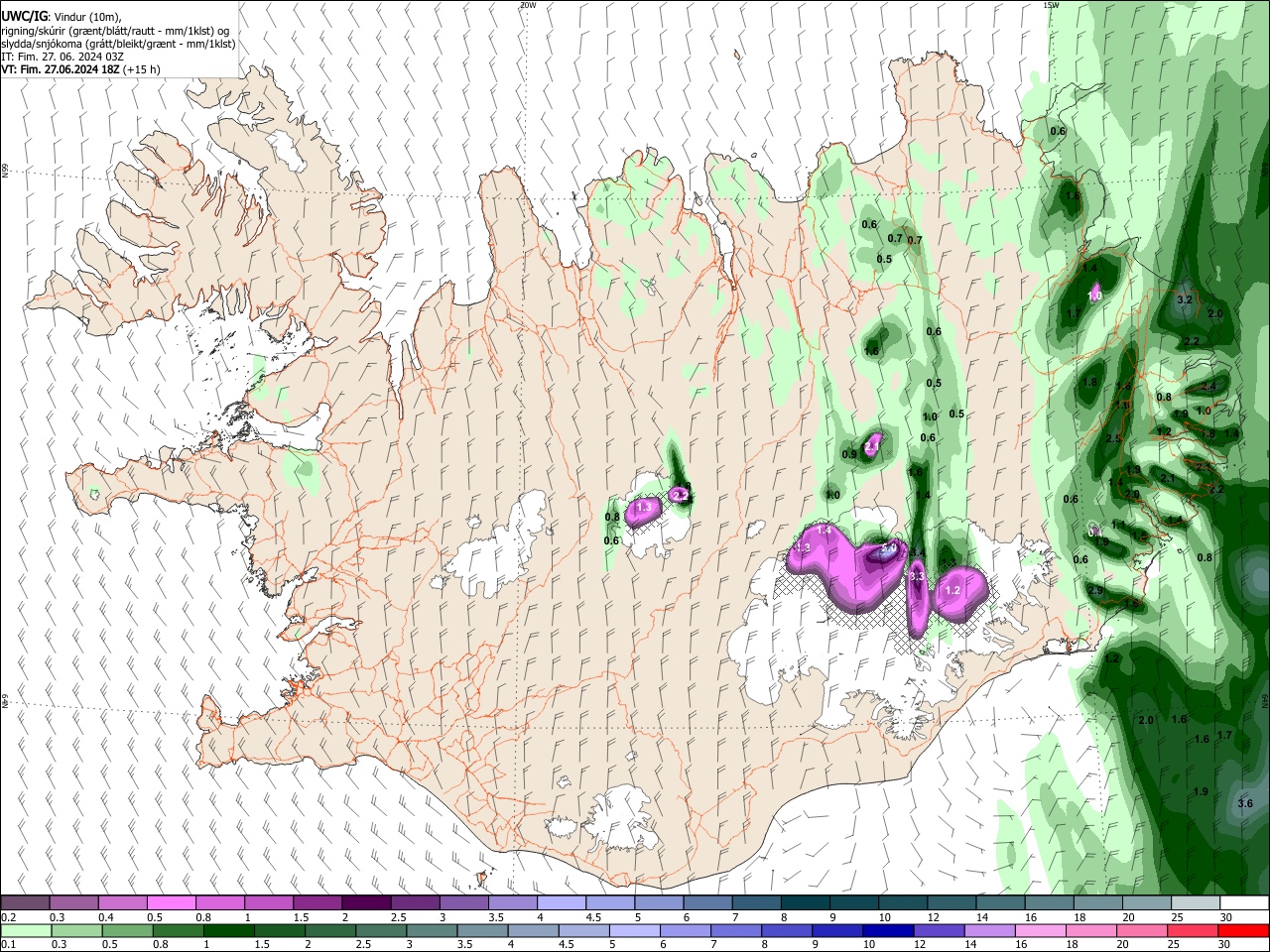Select the rigning/skúrir legend description line

[x=115, y=31]
